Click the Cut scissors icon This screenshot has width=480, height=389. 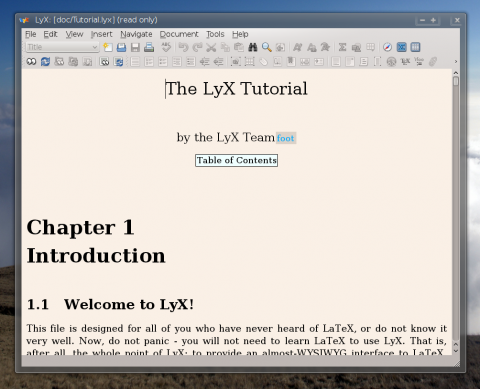pos(211,47)
